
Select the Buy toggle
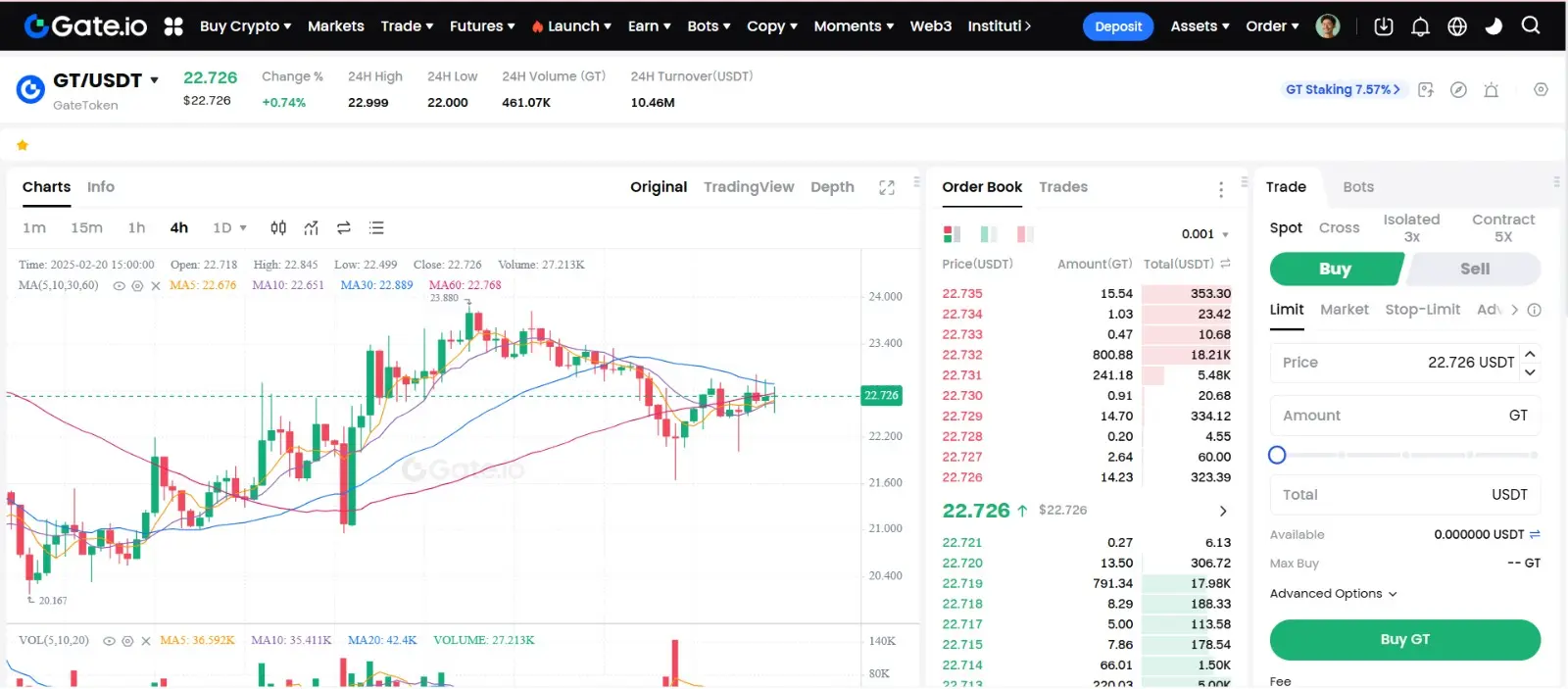[1336, 269]
